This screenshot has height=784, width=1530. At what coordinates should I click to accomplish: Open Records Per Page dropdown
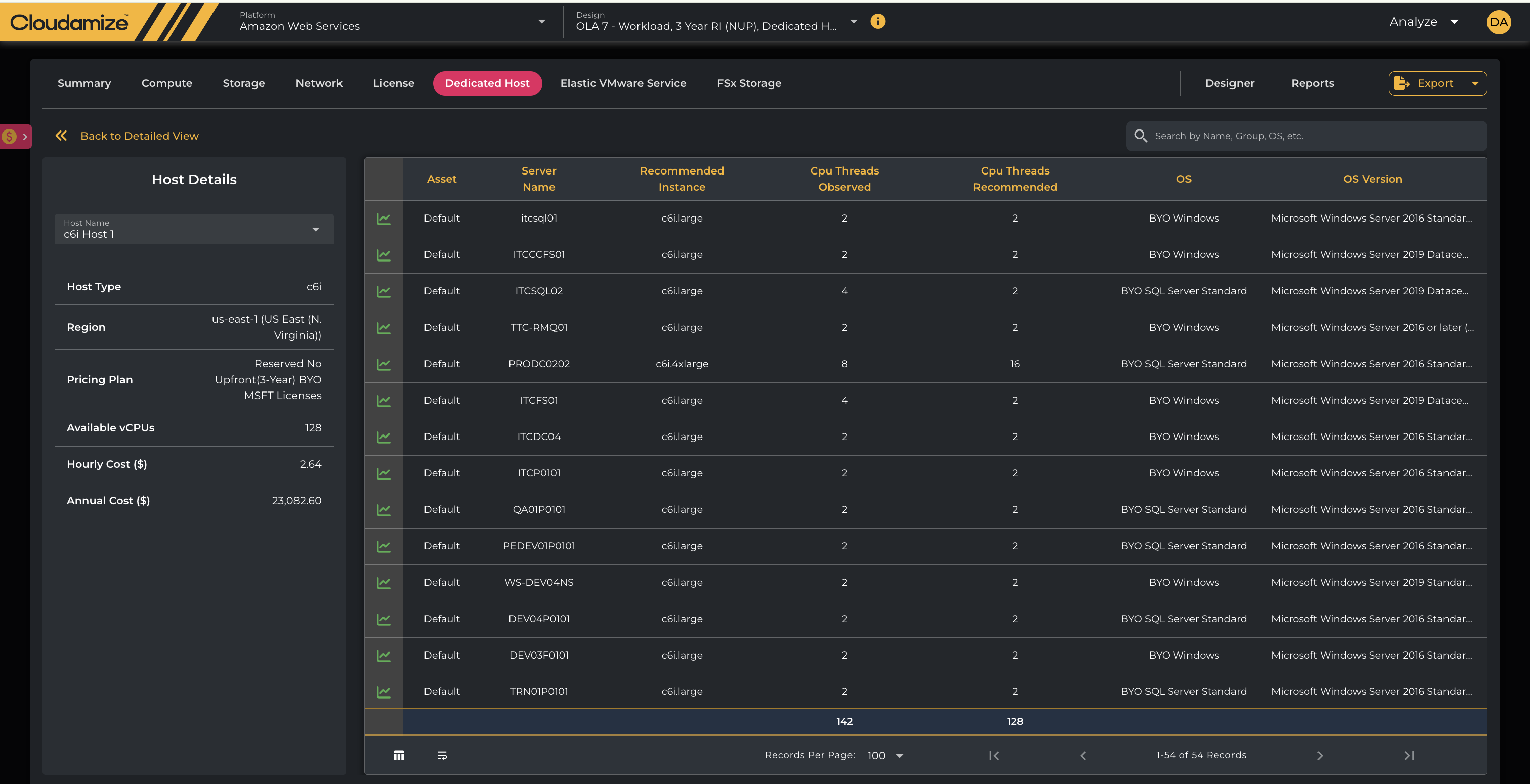coord(885,756)
